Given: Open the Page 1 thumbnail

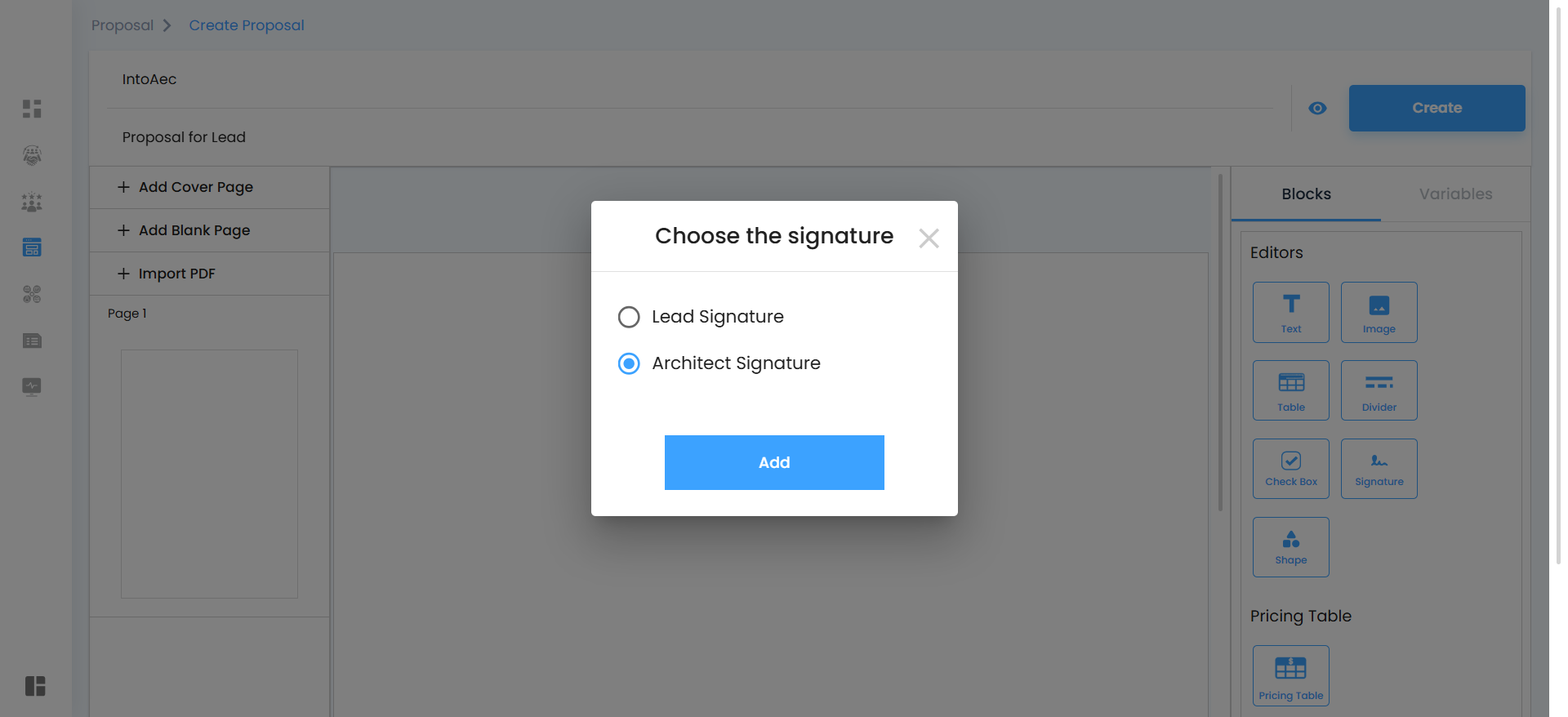Looking at the screenshot, I should tap(209, 474).
